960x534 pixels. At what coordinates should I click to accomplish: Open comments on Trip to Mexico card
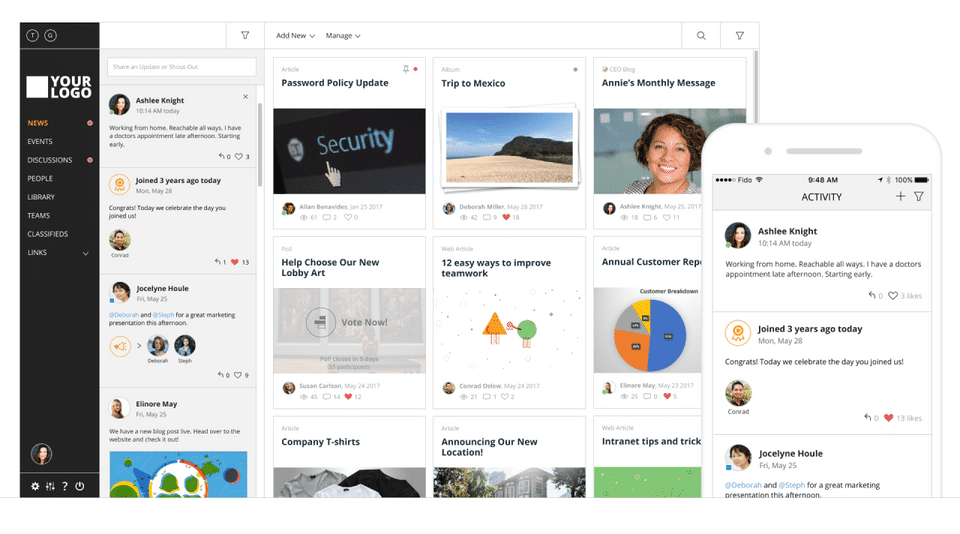point(487,217)
